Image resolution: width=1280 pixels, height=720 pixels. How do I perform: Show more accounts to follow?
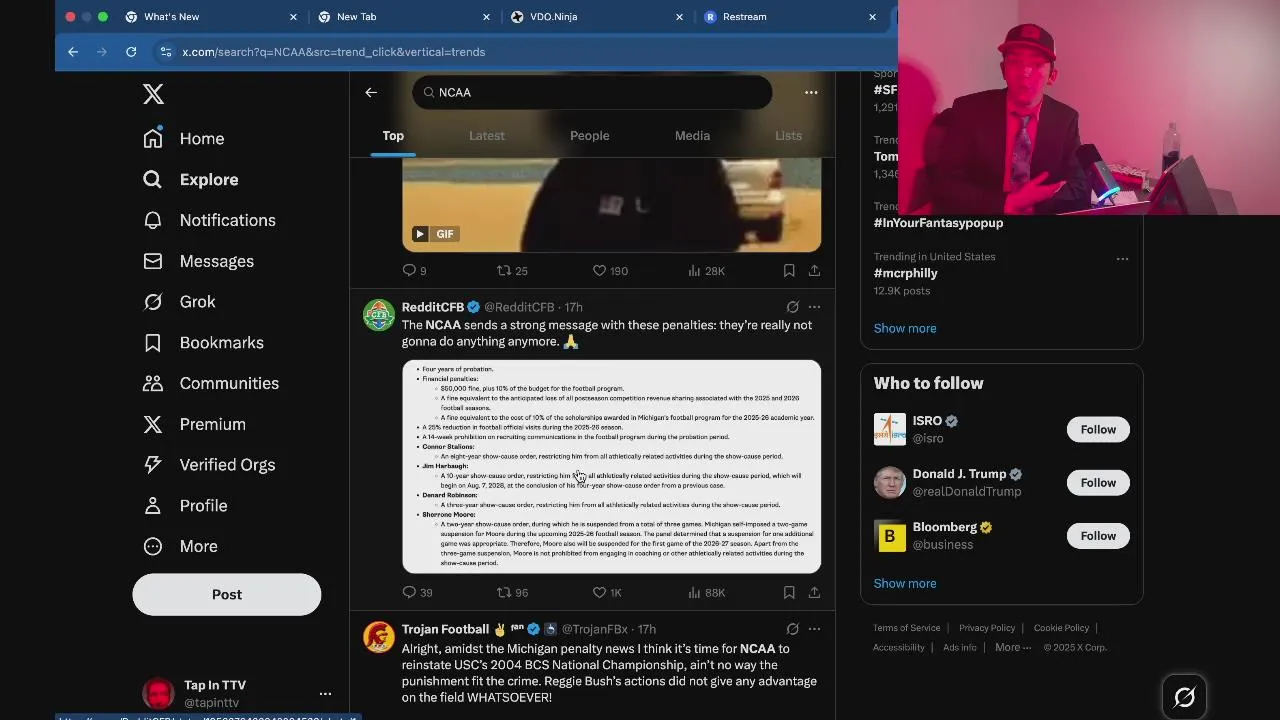coord(905,583)
